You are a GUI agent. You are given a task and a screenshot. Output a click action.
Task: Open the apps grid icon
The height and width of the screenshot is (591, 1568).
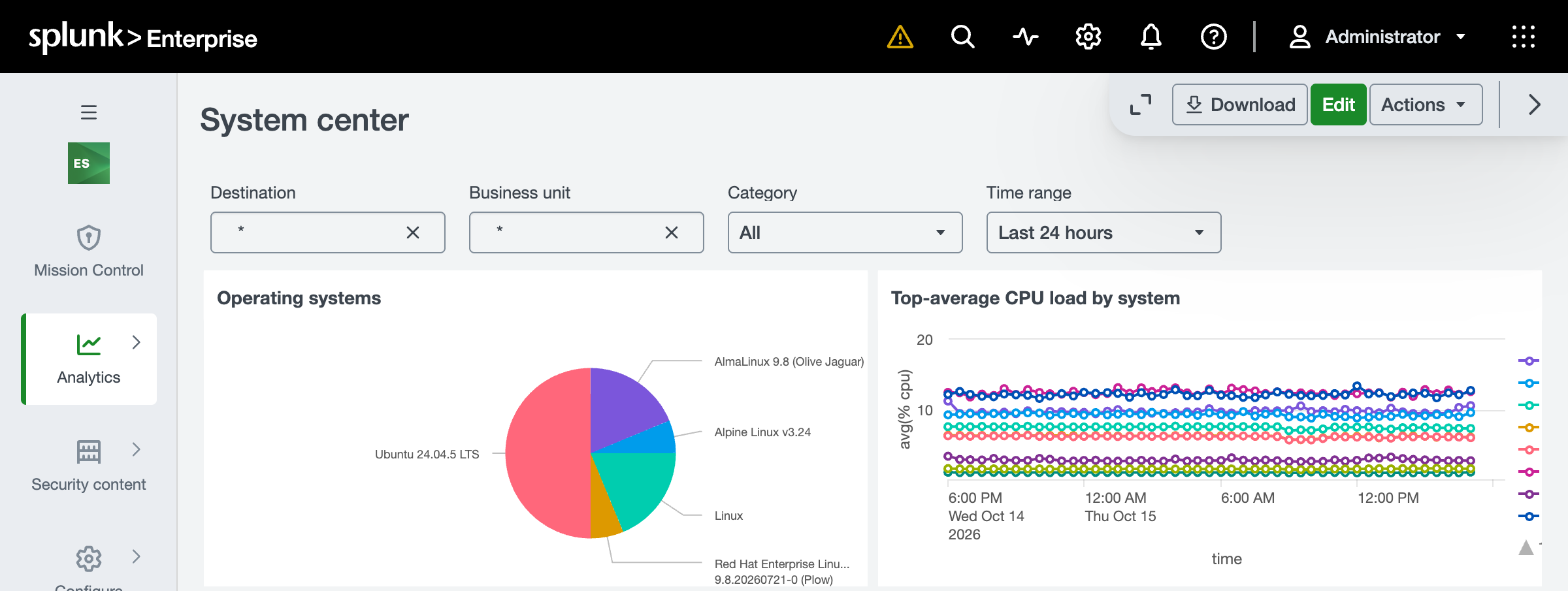click(1523, 37)
